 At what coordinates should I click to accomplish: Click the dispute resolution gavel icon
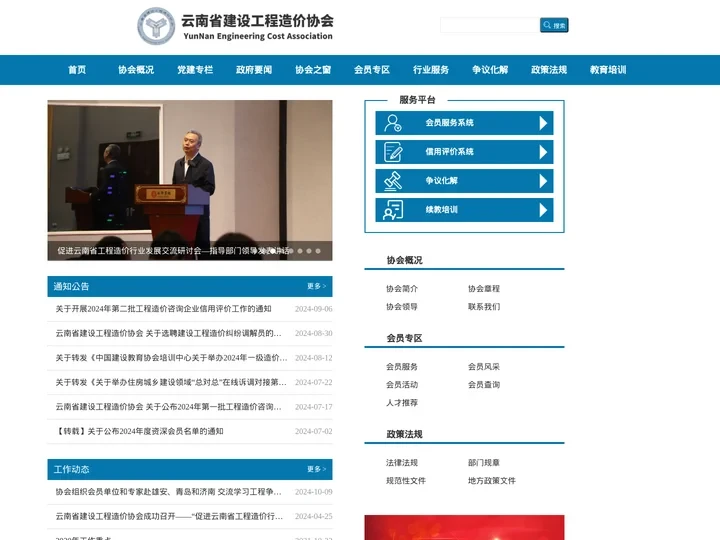point(393,181)
